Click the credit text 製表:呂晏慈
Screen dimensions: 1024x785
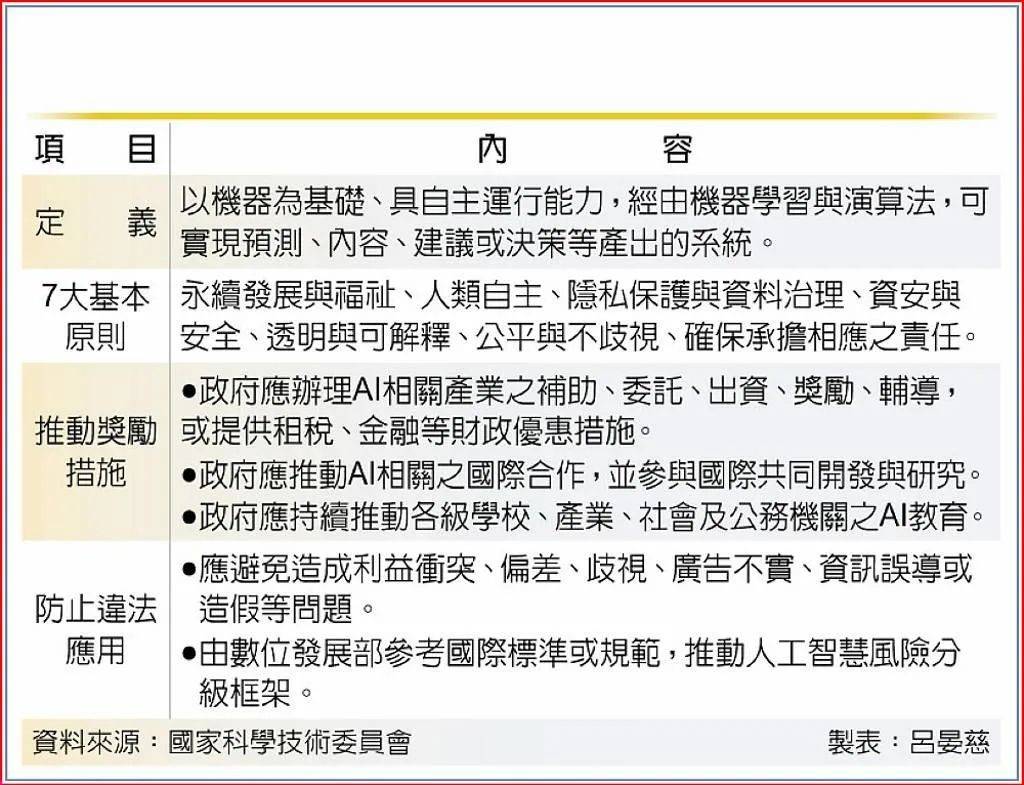[x=909, y=743]
